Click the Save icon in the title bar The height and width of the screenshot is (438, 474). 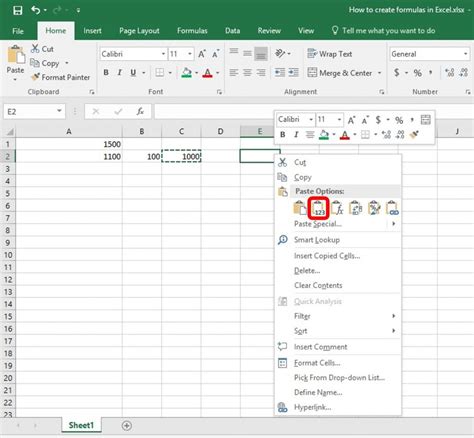click(17, 10)
